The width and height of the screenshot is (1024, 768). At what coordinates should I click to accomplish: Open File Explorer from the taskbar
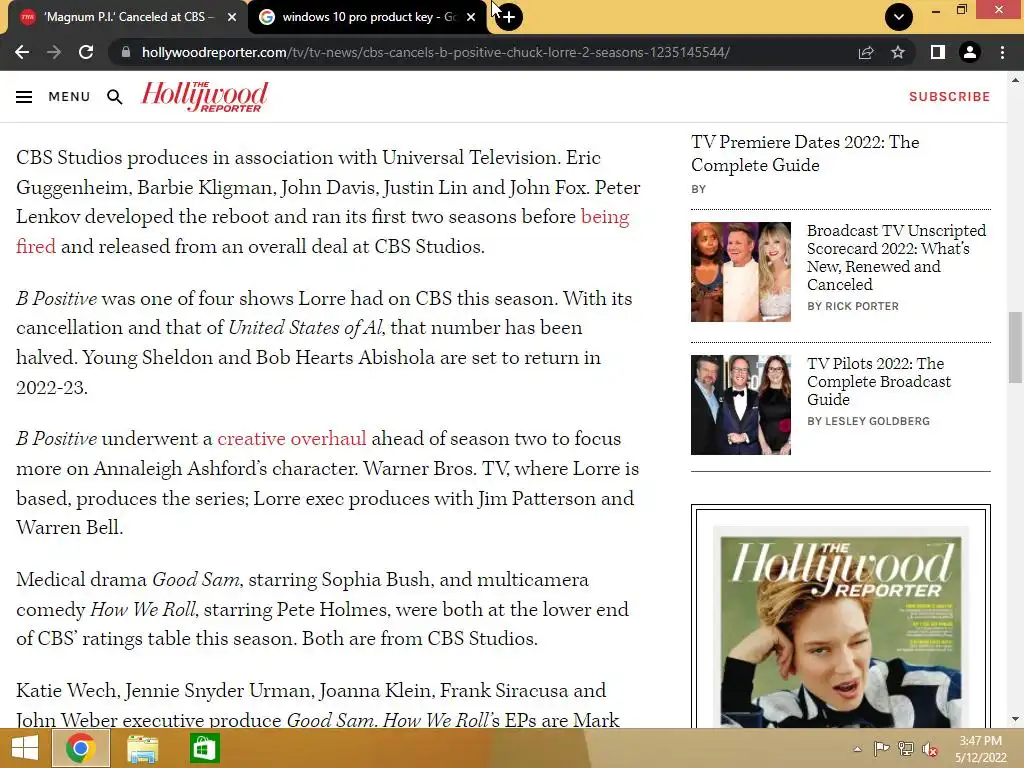point(142,749)
